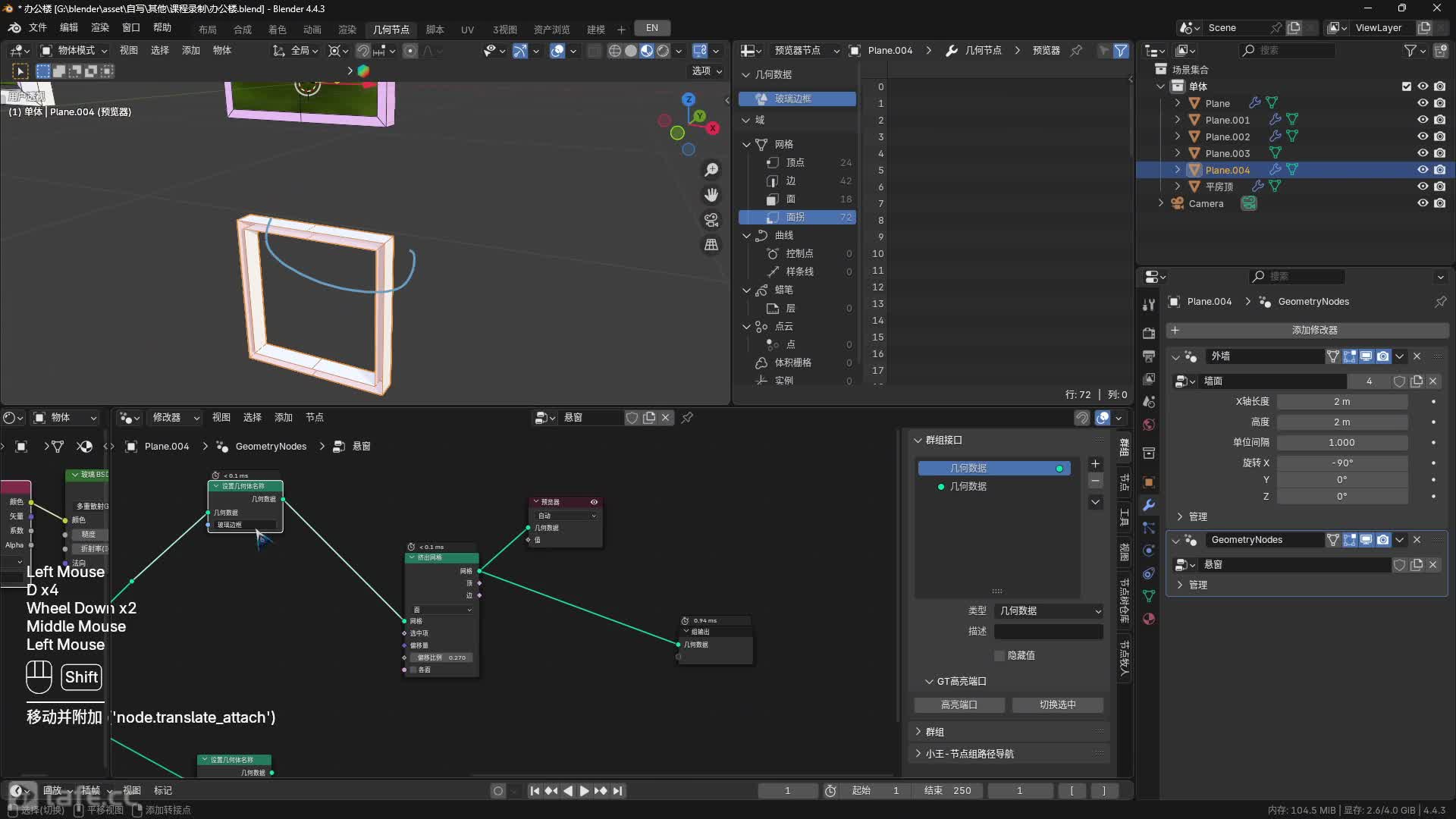Screen dimensions: 1456x819
Task: Select wireframe viewport shading mode
Action: coord(614,51)
